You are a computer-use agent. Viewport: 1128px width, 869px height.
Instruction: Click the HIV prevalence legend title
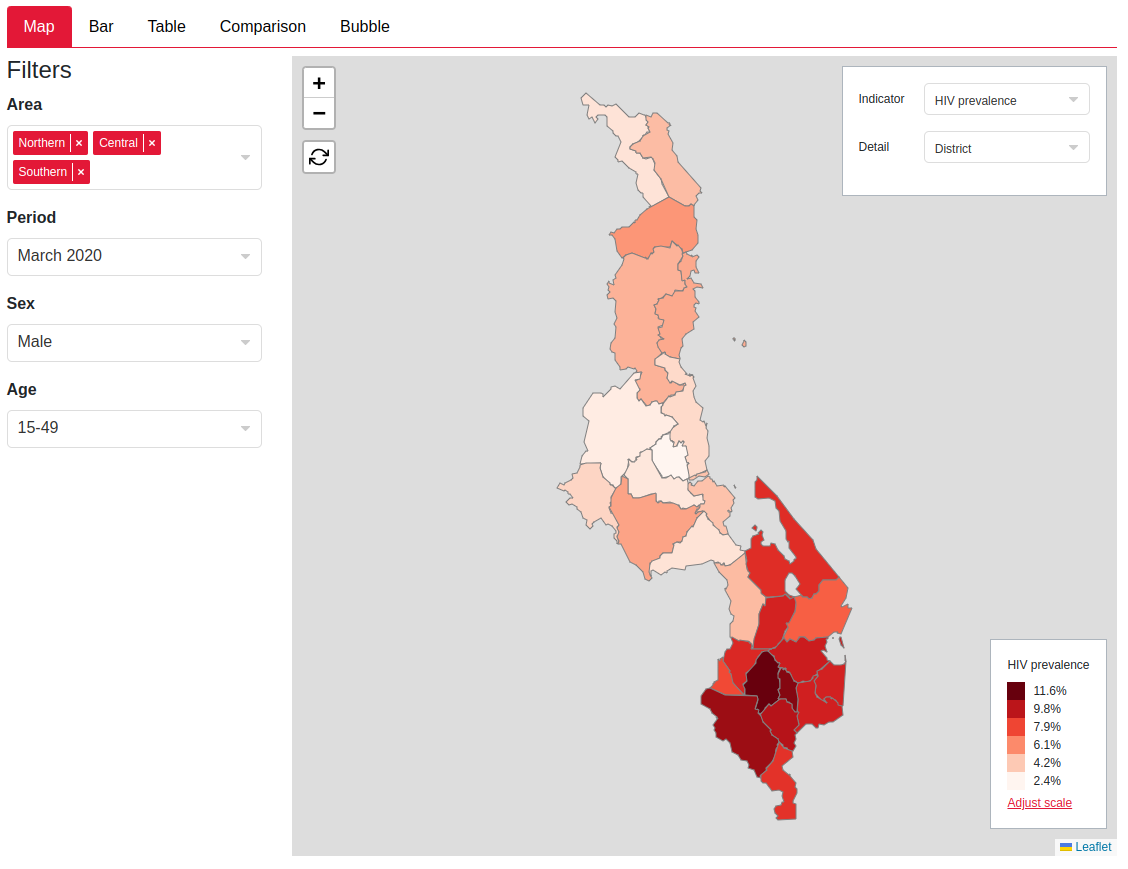(x=1048, y=665)
